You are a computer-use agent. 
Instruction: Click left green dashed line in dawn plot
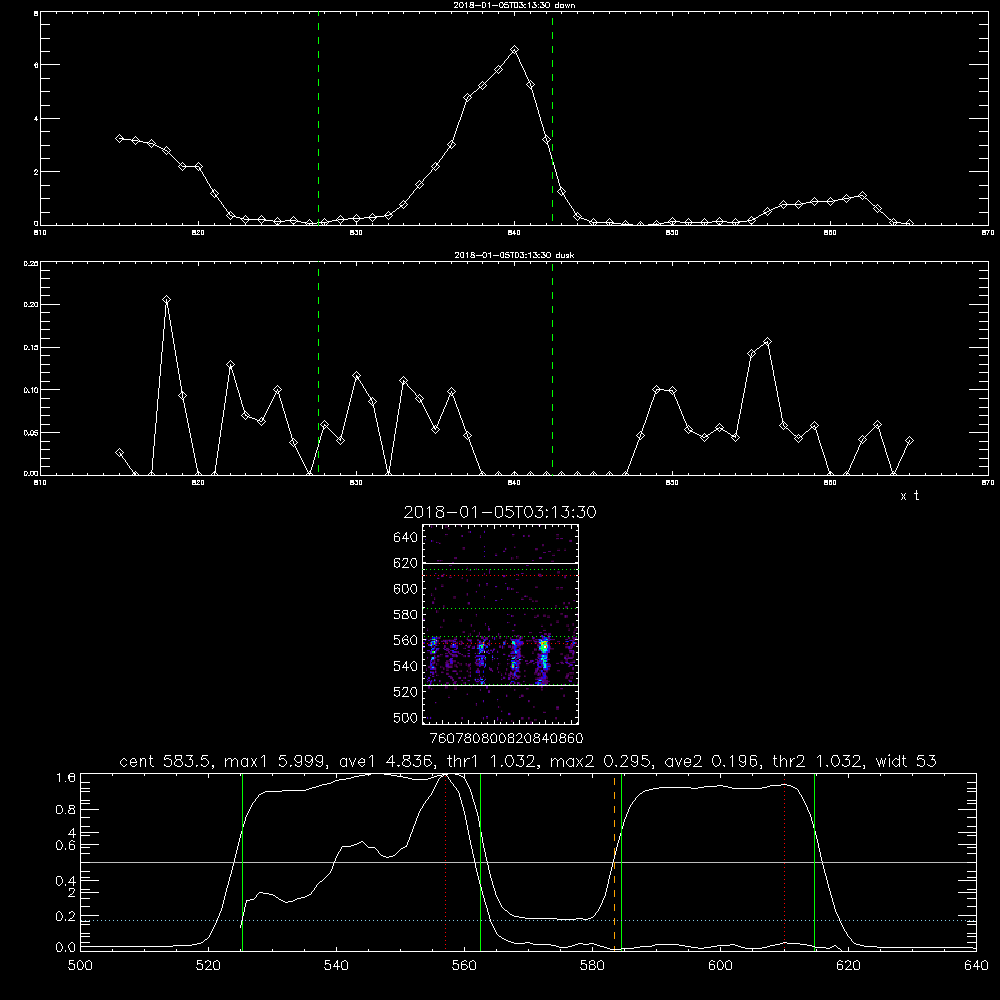(318, 118)
